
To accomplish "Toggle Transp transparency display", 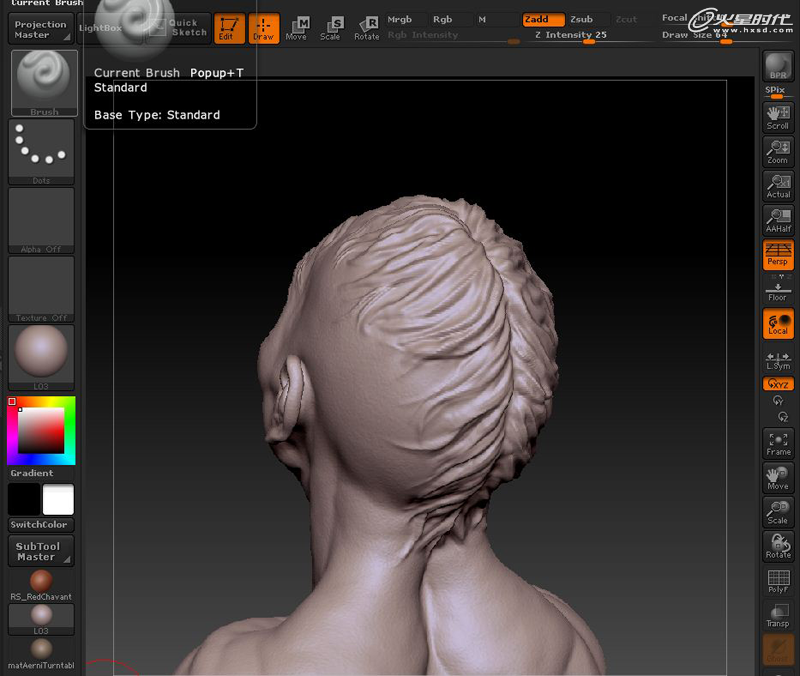I will [778, 616].
